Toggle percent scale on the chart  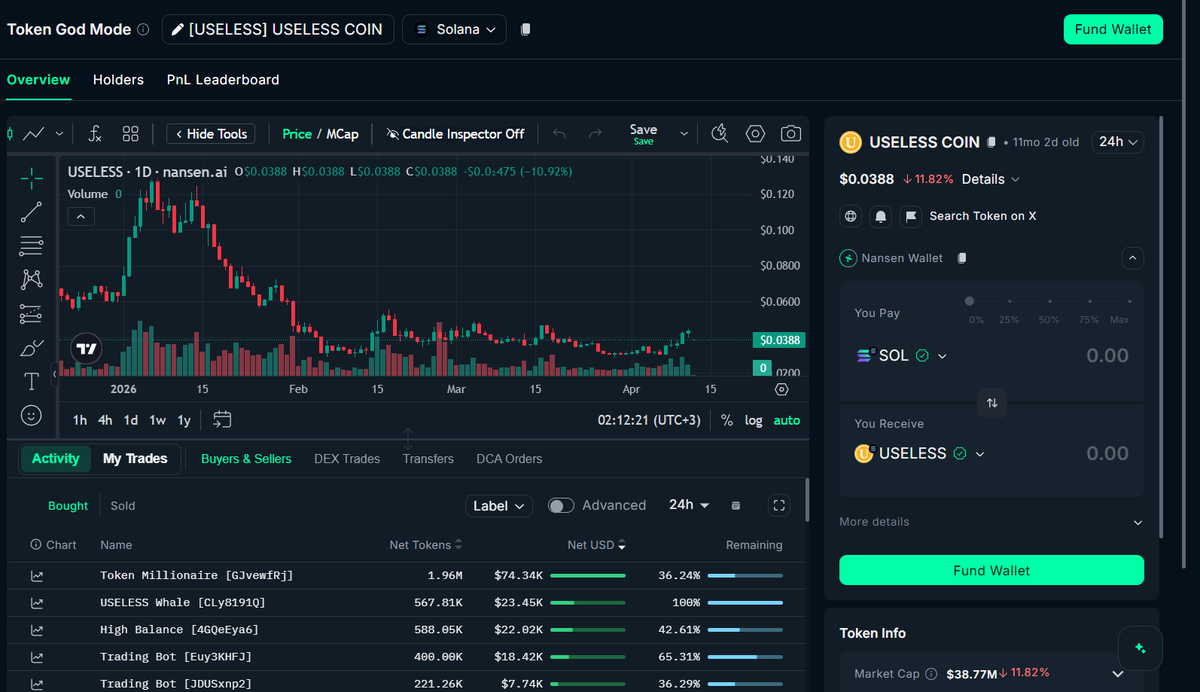[x=727, y=421]
